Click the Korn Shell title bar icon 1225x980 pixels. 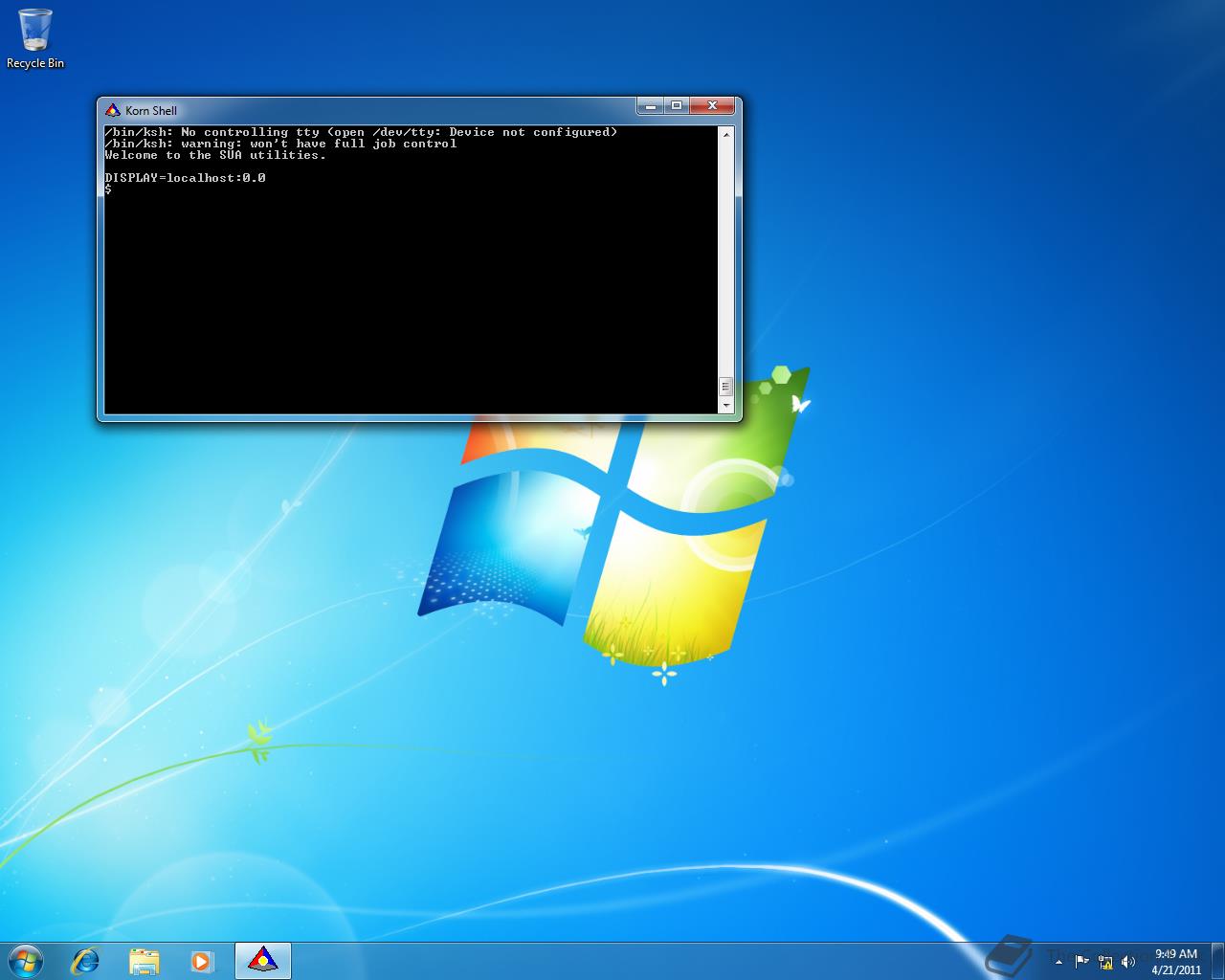(112, 110)
